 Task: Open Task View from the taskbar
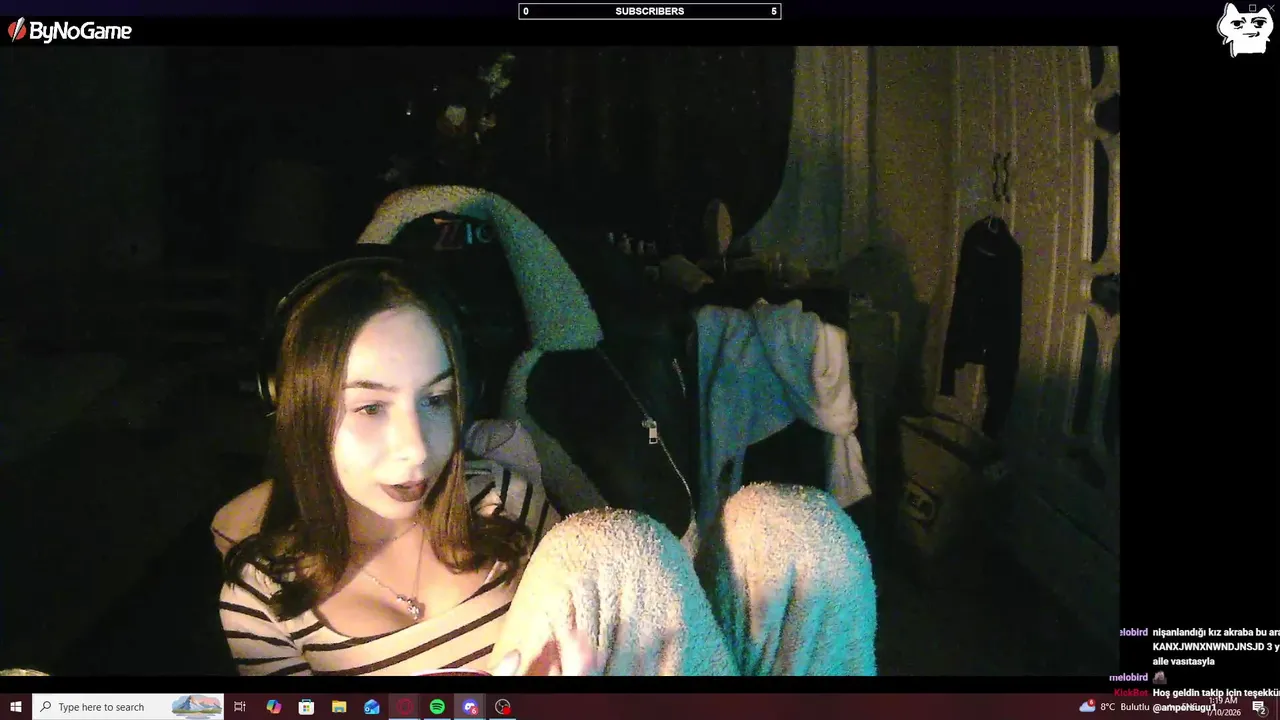pos(240,707)
